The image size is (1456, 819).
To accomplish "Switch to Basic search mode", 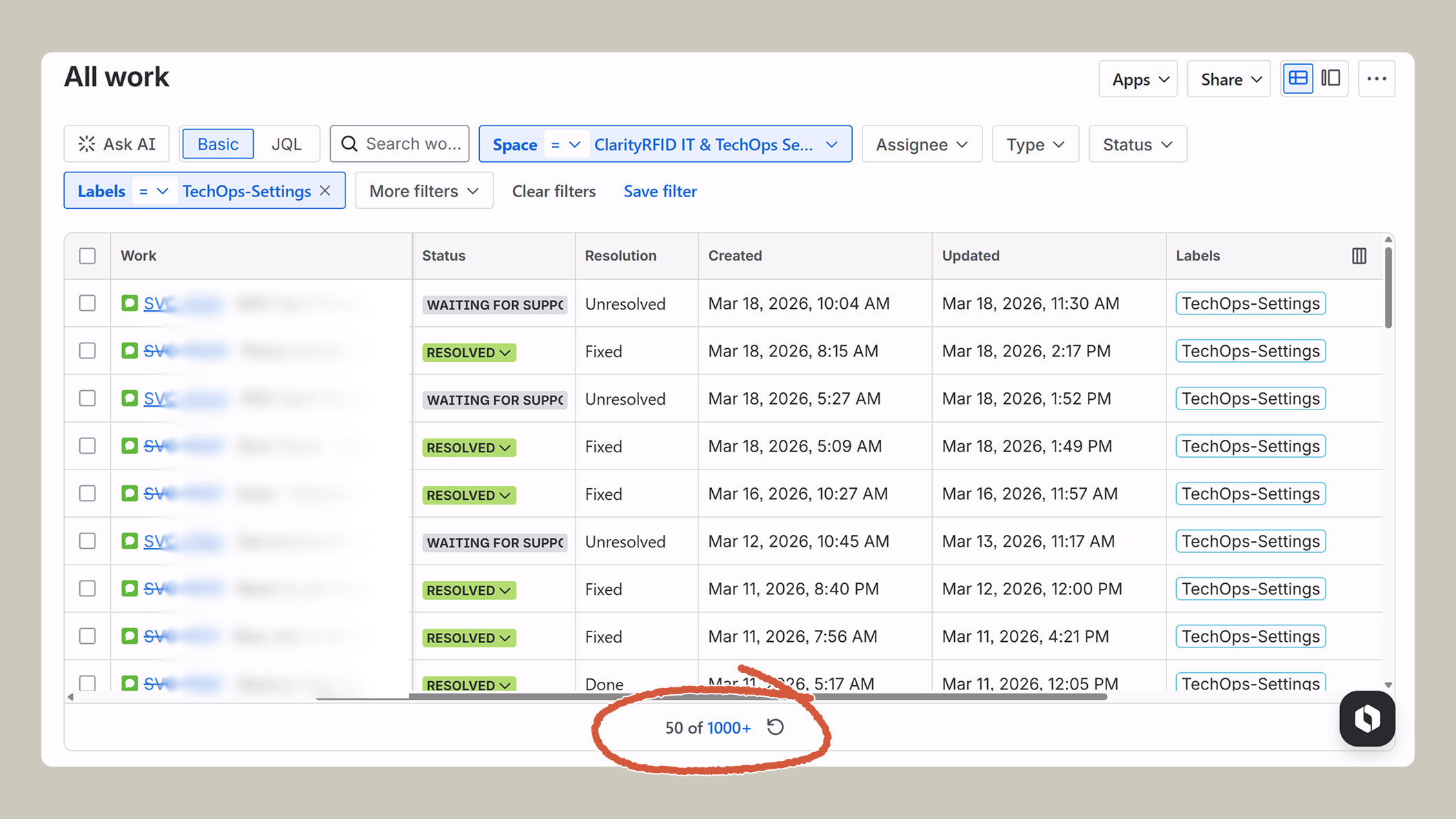I will point(218,143).
